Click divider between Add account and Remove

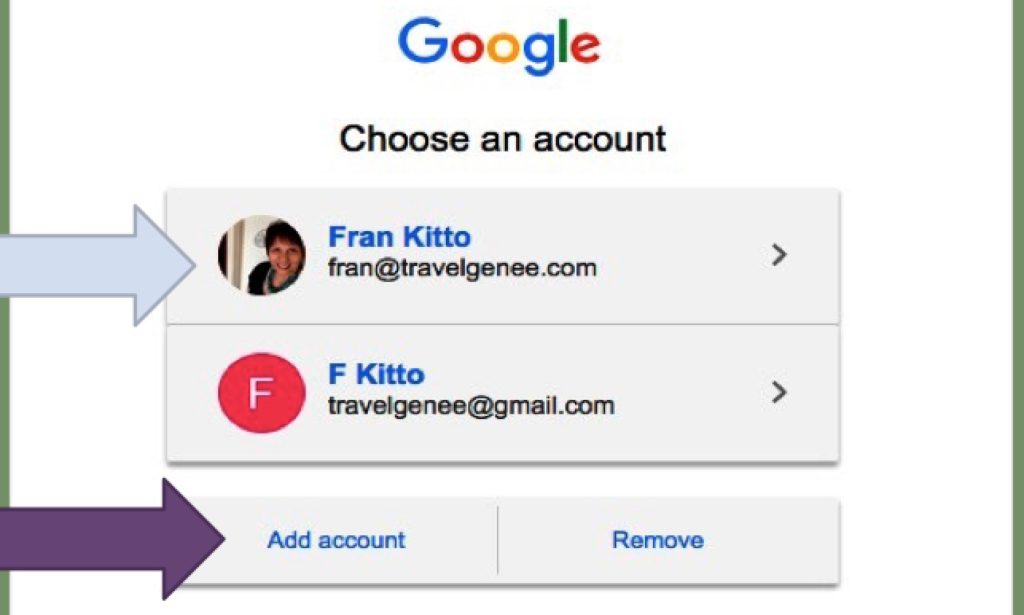pos(498,540)
